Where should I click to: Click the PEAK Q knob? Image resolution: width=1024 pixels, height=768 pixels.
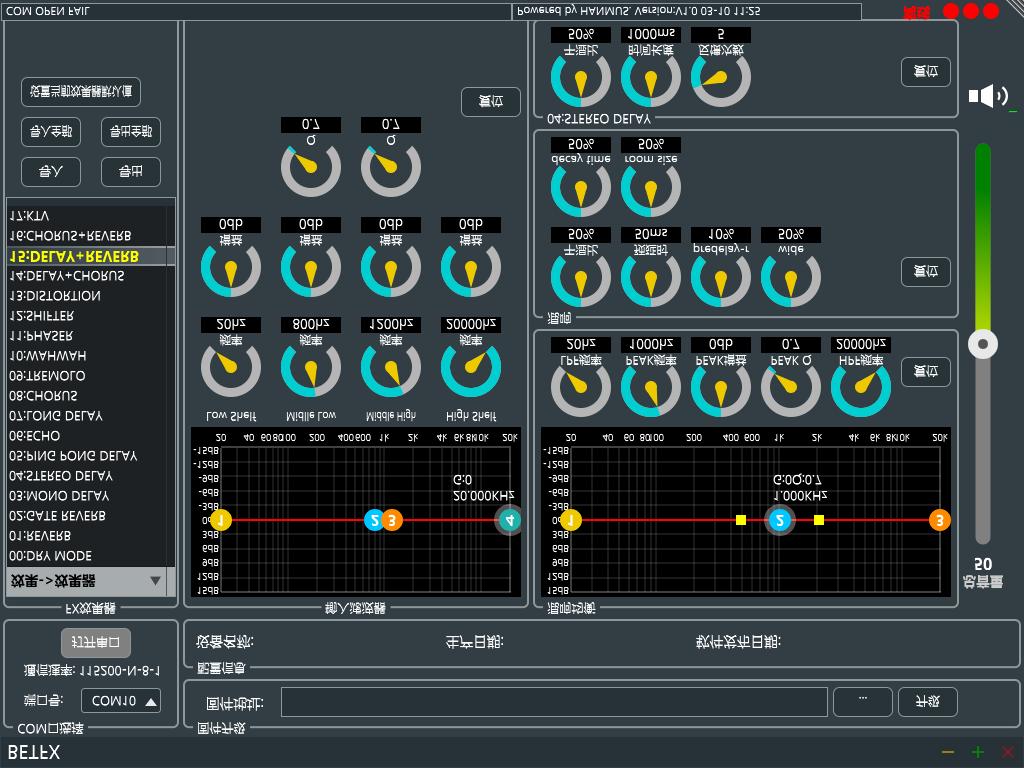790,387
